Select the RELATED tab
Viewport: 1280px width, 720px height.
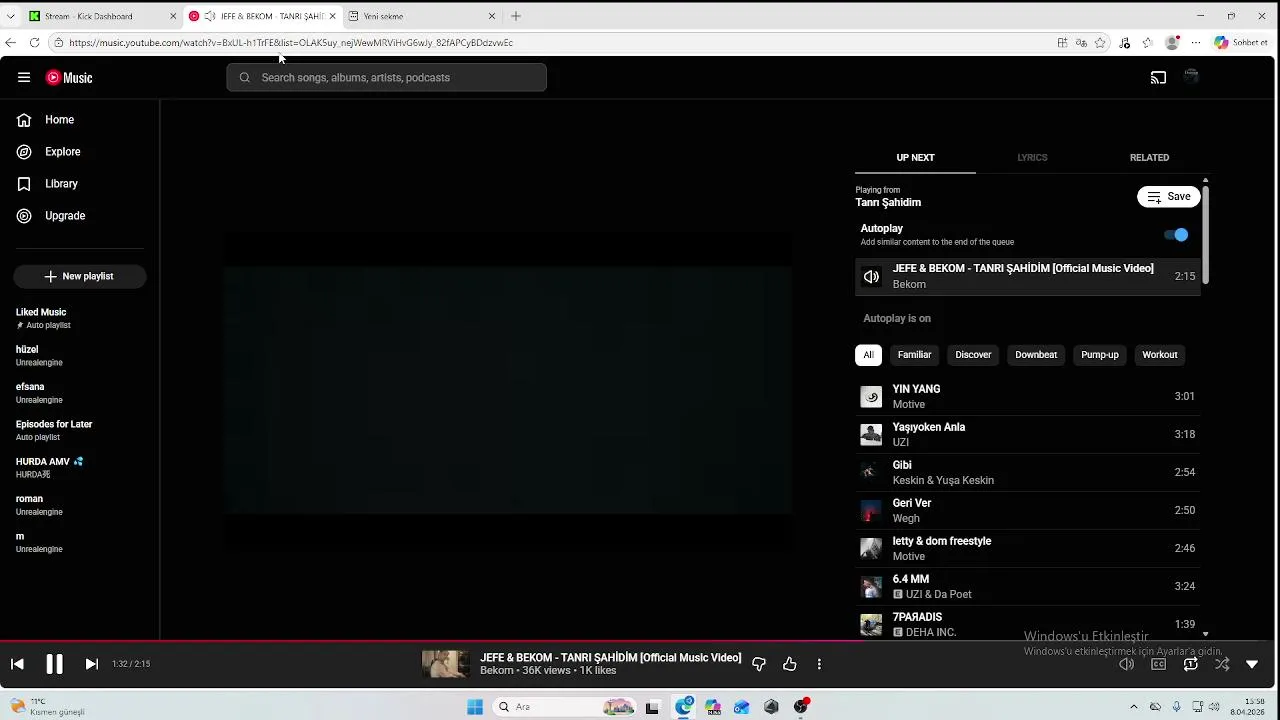pyautogui.click(x=1149, y=158)
